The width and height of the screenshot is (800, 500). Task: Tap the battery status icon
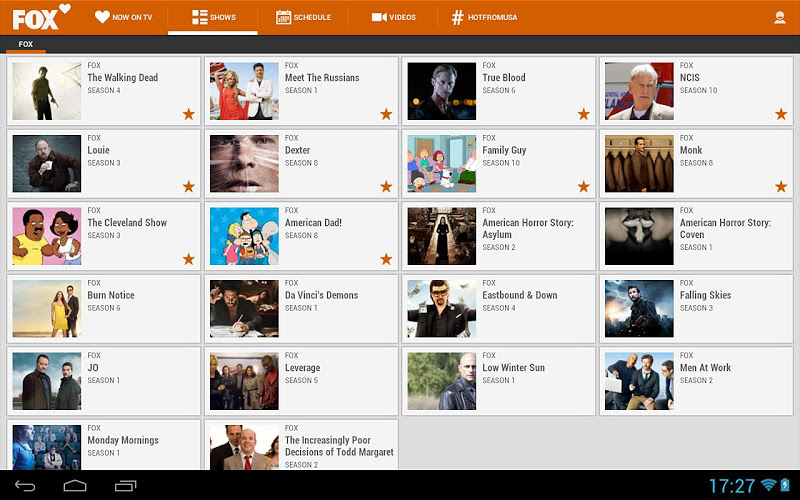(x=785, y=484)
